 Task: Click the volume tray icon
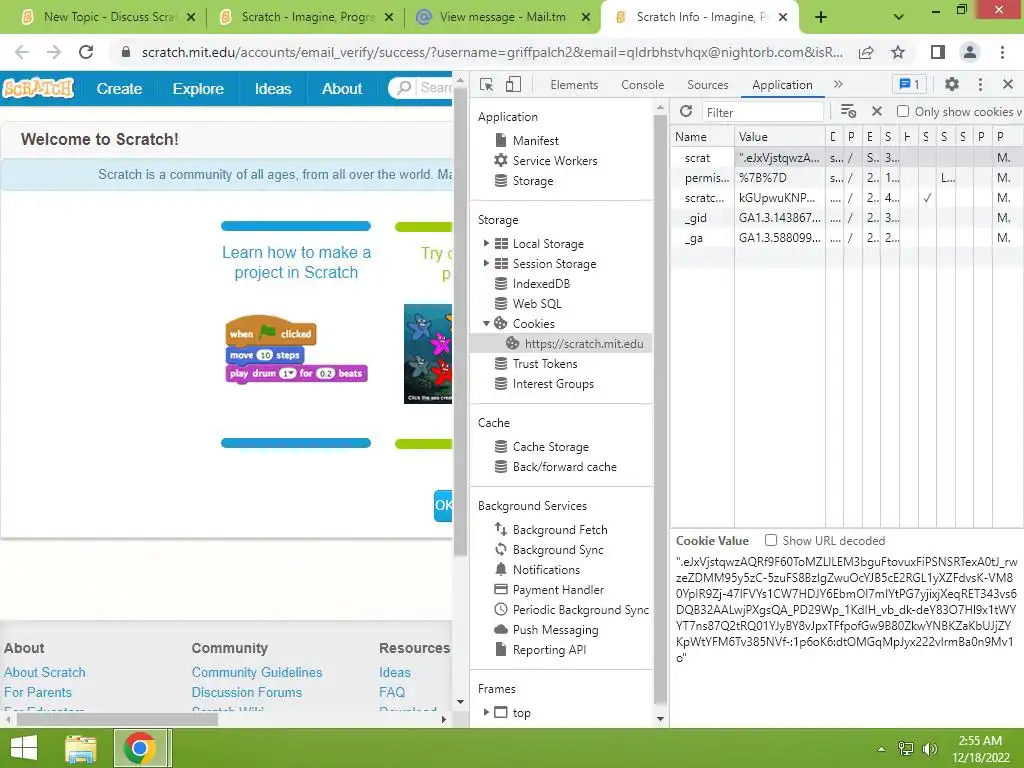[930, 749]
